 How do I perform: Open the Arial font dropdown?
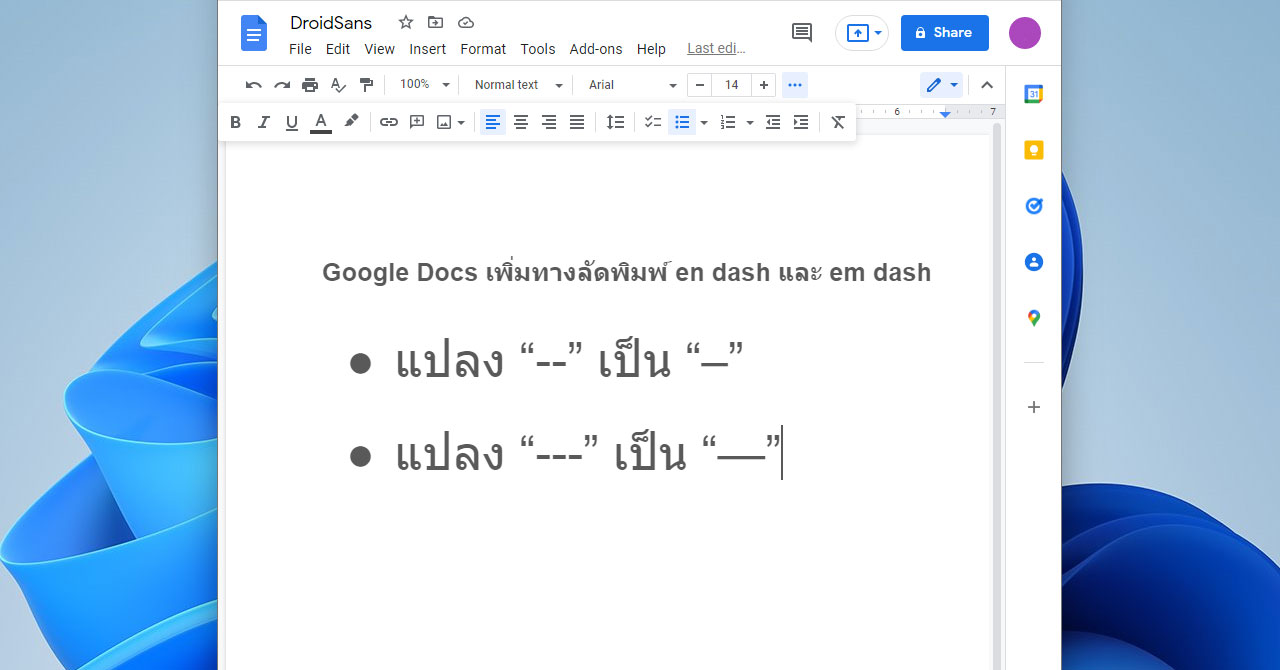[x=632, y=85]
